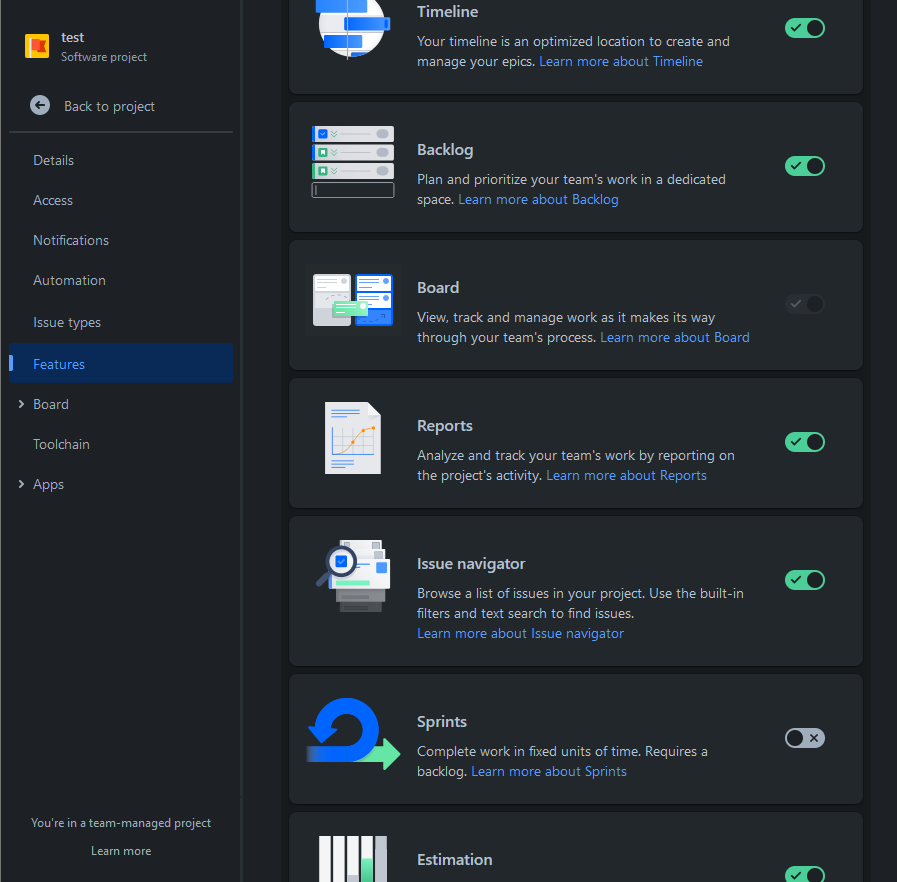Click the Timeline feature icon
The height and width of the screenshot is (882, 897).
tap(352, 25)
